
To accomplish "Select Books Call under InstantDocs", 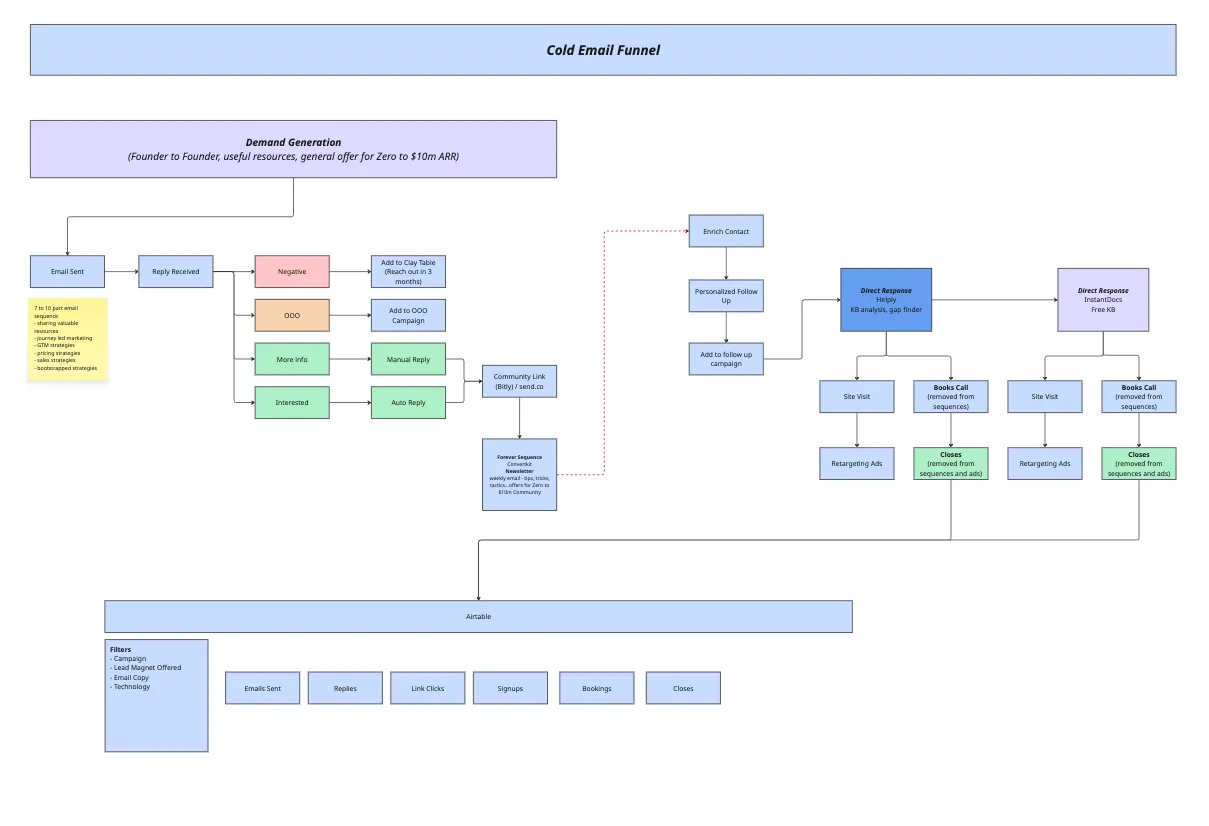I will (1139, 396).
